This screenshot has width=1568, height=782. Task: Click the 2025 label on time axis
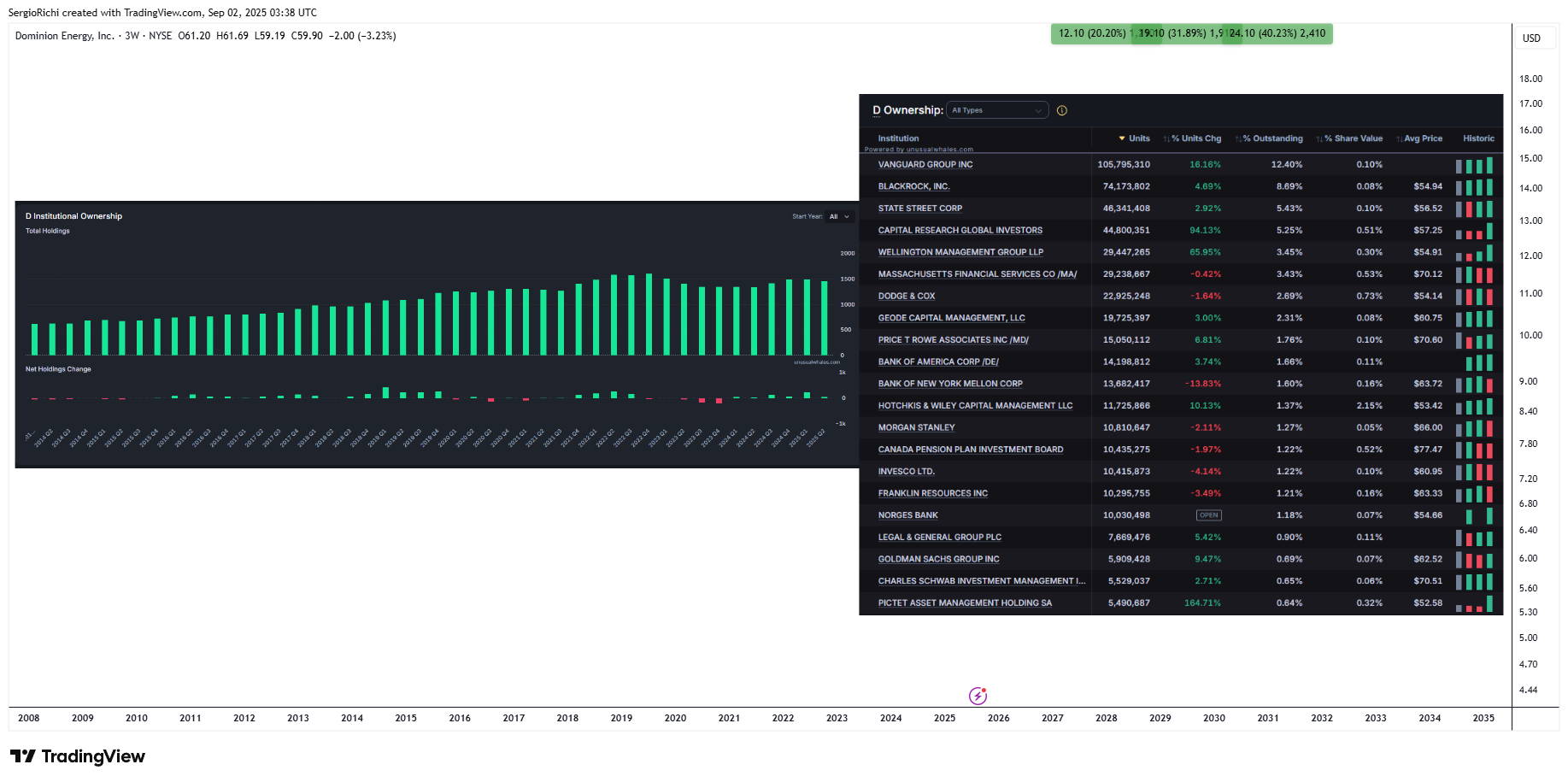pos(944,719)
